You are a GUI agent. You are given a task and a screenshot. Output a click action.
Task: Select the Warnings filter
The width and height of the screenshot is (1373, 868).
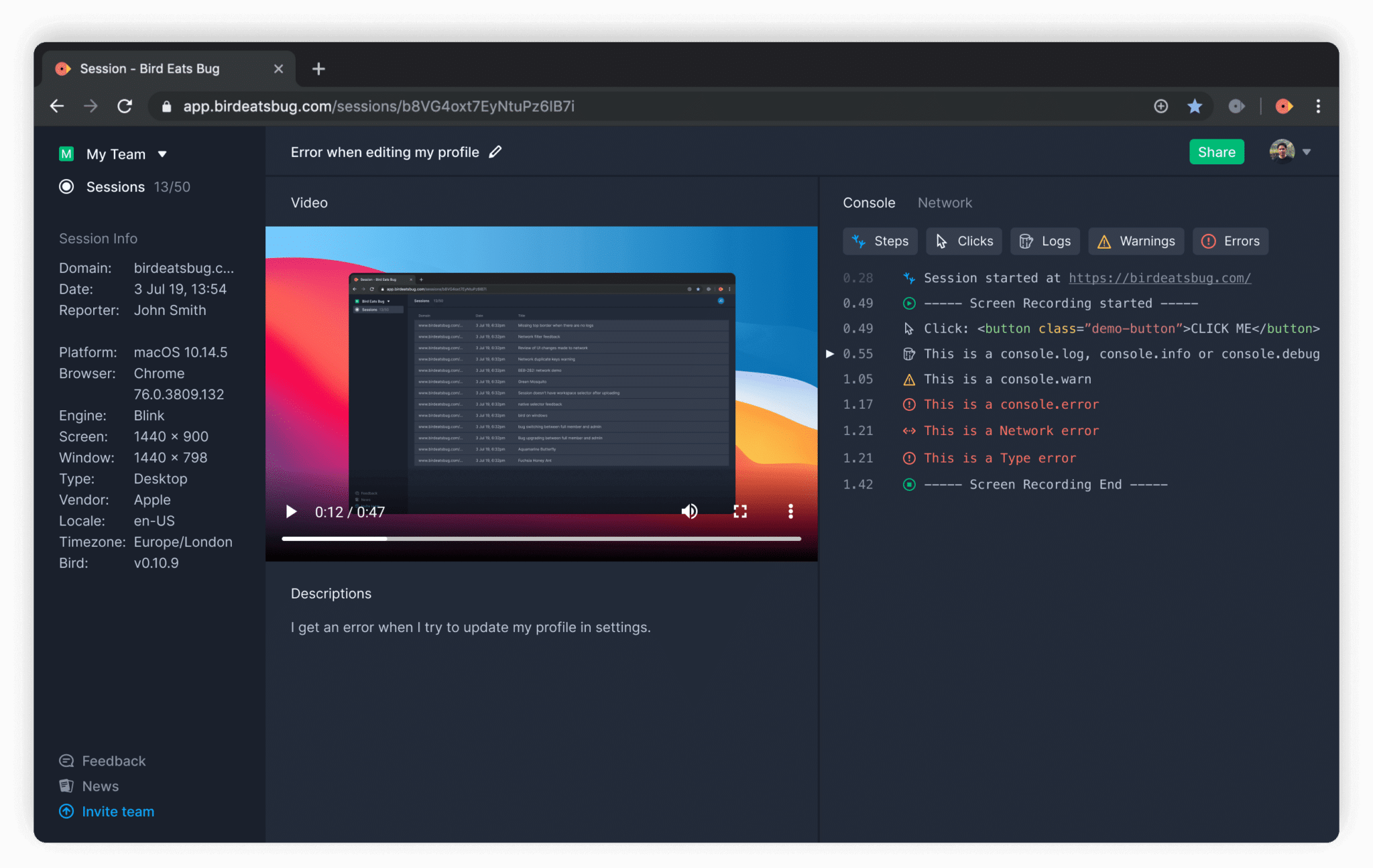pos(1136,241)
